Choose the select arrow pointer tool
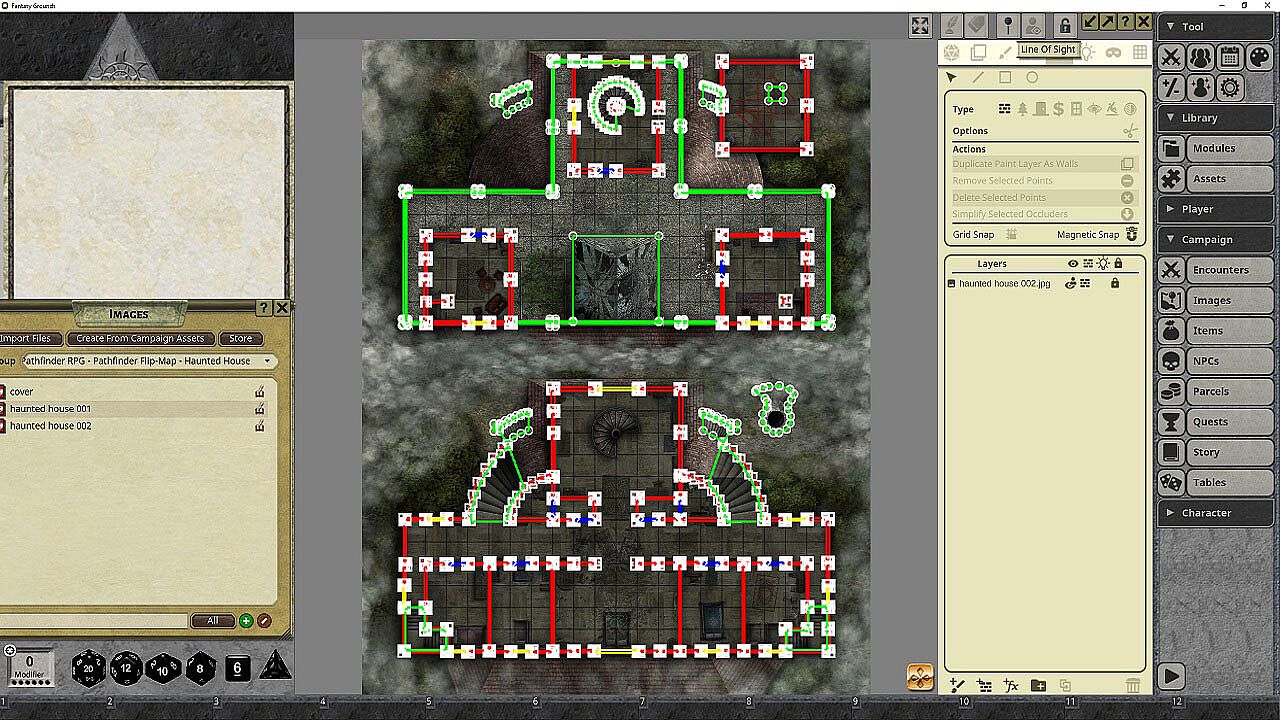 (951, 77)
